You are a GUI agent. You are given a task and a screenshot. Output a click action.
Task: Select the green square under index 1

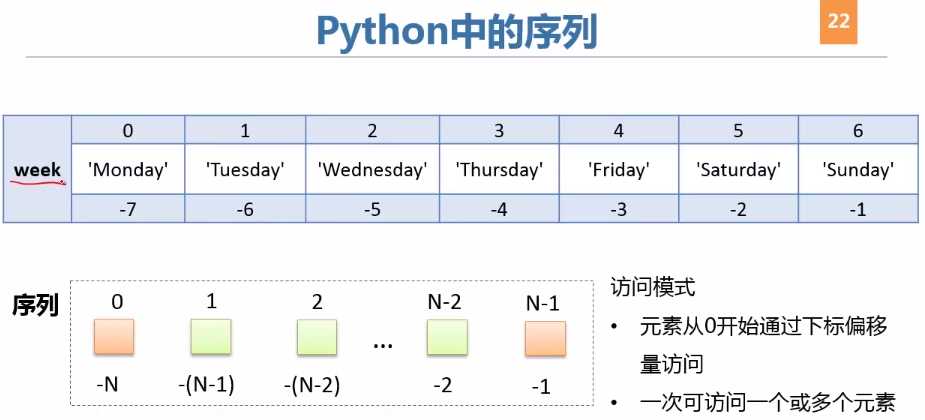click(x=210, y=338)
